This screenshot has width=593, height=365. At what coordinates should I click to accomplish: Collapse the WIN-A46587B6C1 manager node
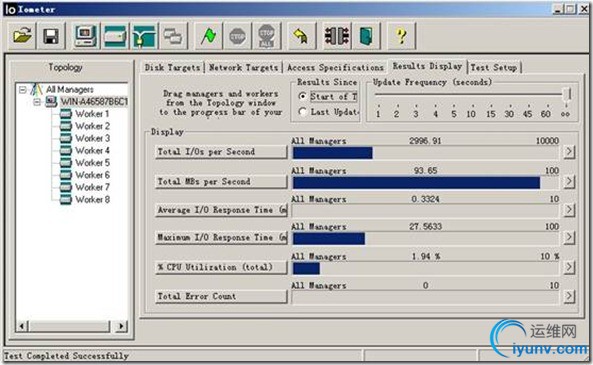pyautogui.click(x=37, y=102)
